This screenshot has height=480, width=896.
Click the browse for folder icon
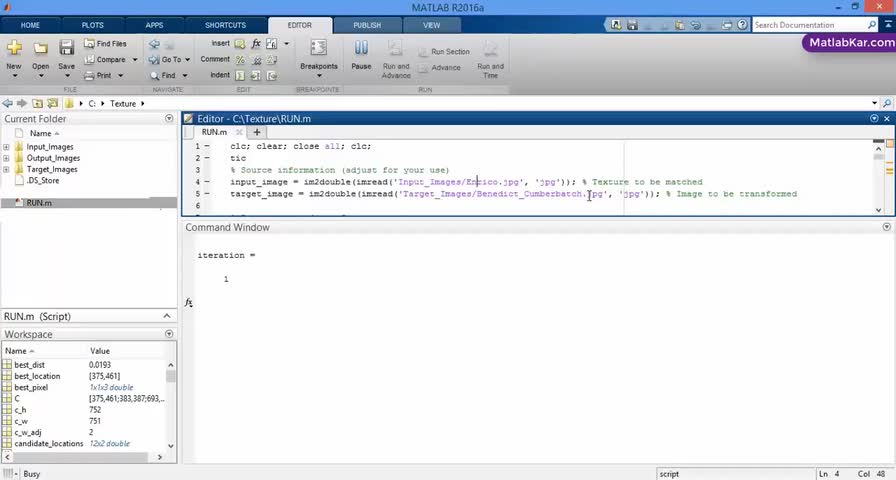pyautogui.click(x=53, y=103)
